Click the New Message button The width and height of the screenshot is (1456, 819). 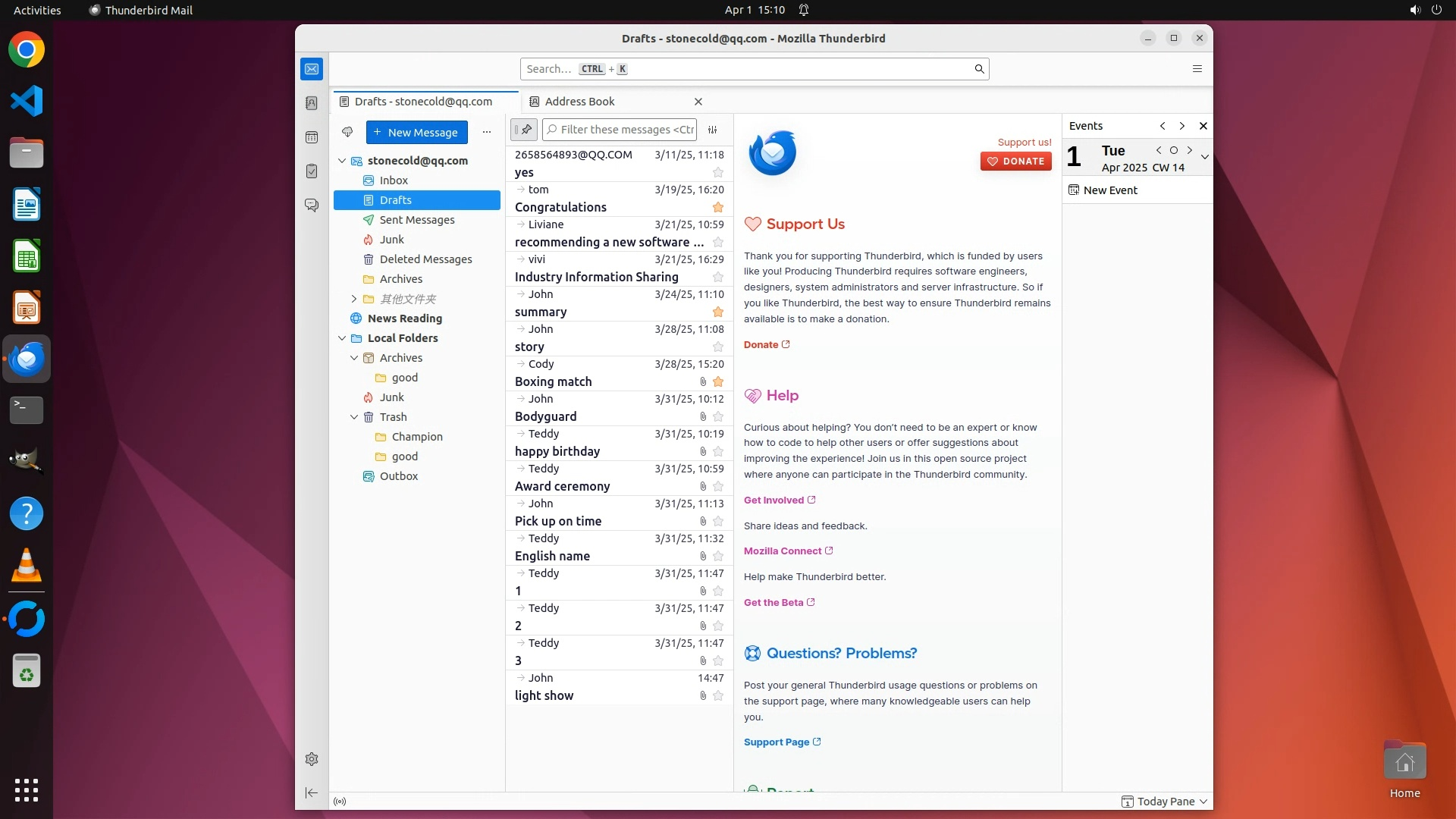[417, 132]
